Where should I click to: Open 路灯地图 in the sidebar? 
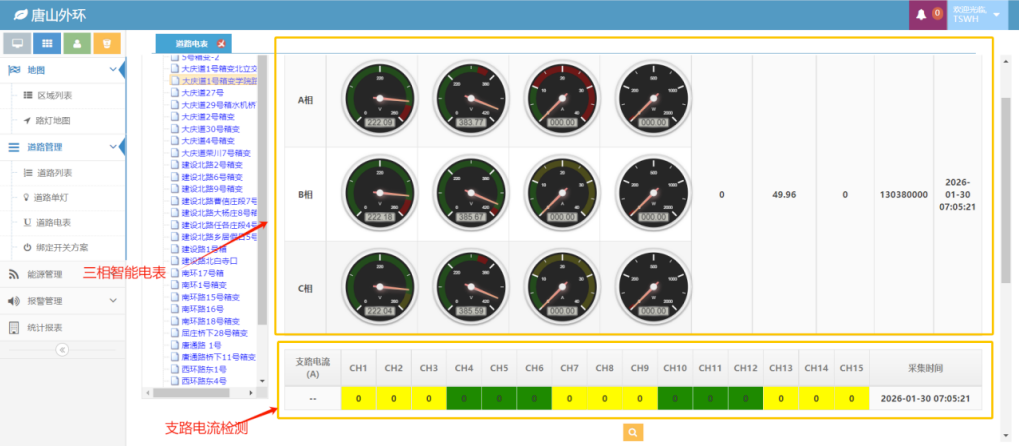point(54,121)
